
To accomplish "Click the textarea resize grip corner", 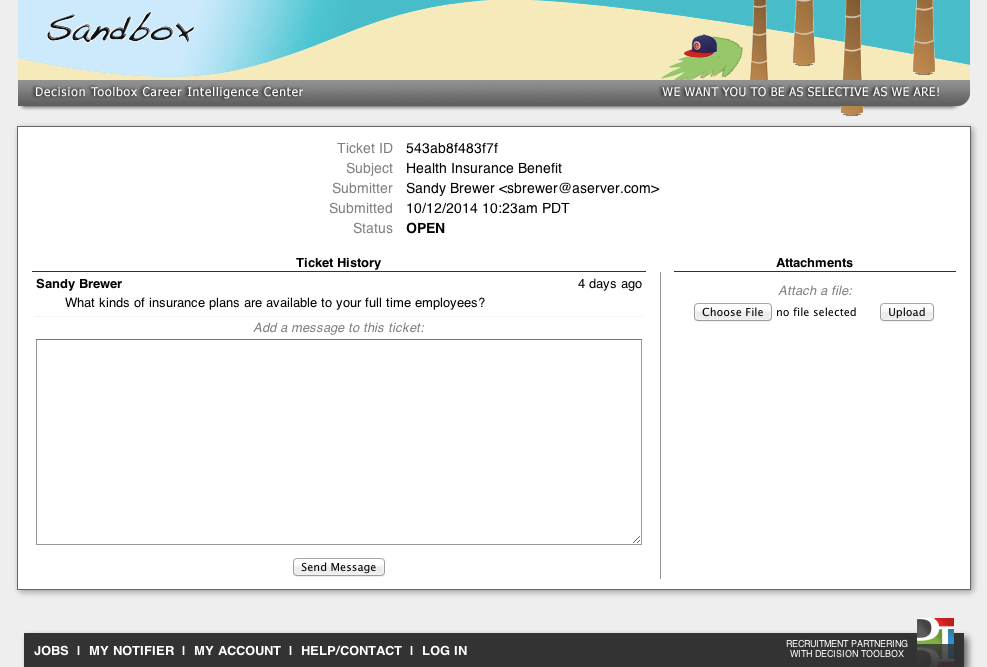I will [636, 539].
